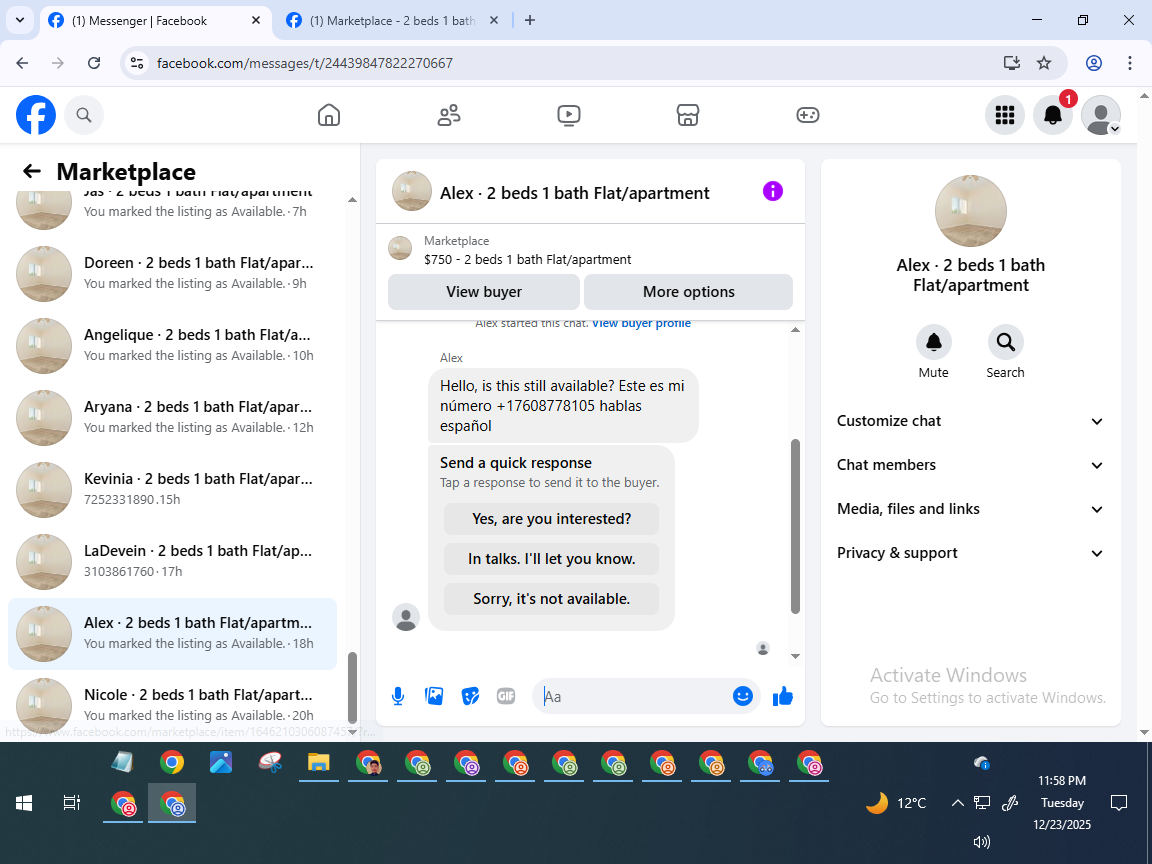This screenshot has height=864, width=1152.
Task: Reload the page
Action: 94,63
